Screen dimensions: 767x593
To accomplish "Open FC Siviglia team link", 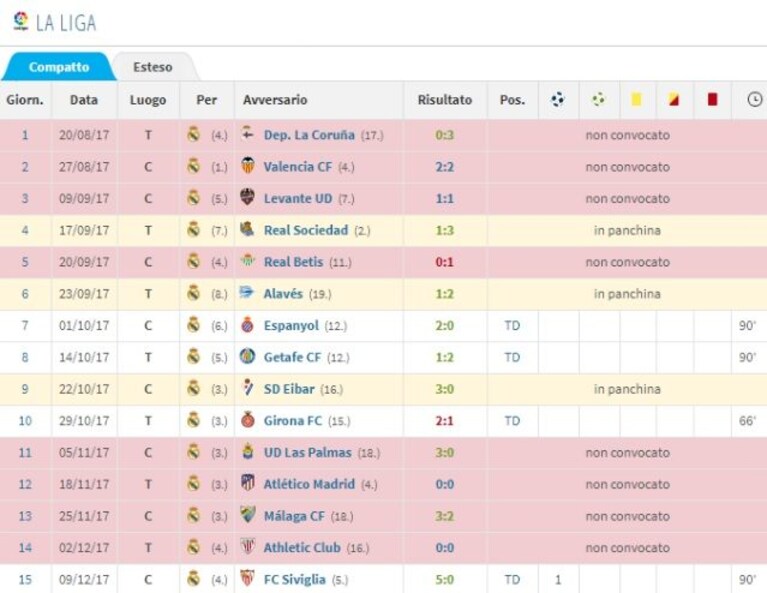I will click(294, 580).
